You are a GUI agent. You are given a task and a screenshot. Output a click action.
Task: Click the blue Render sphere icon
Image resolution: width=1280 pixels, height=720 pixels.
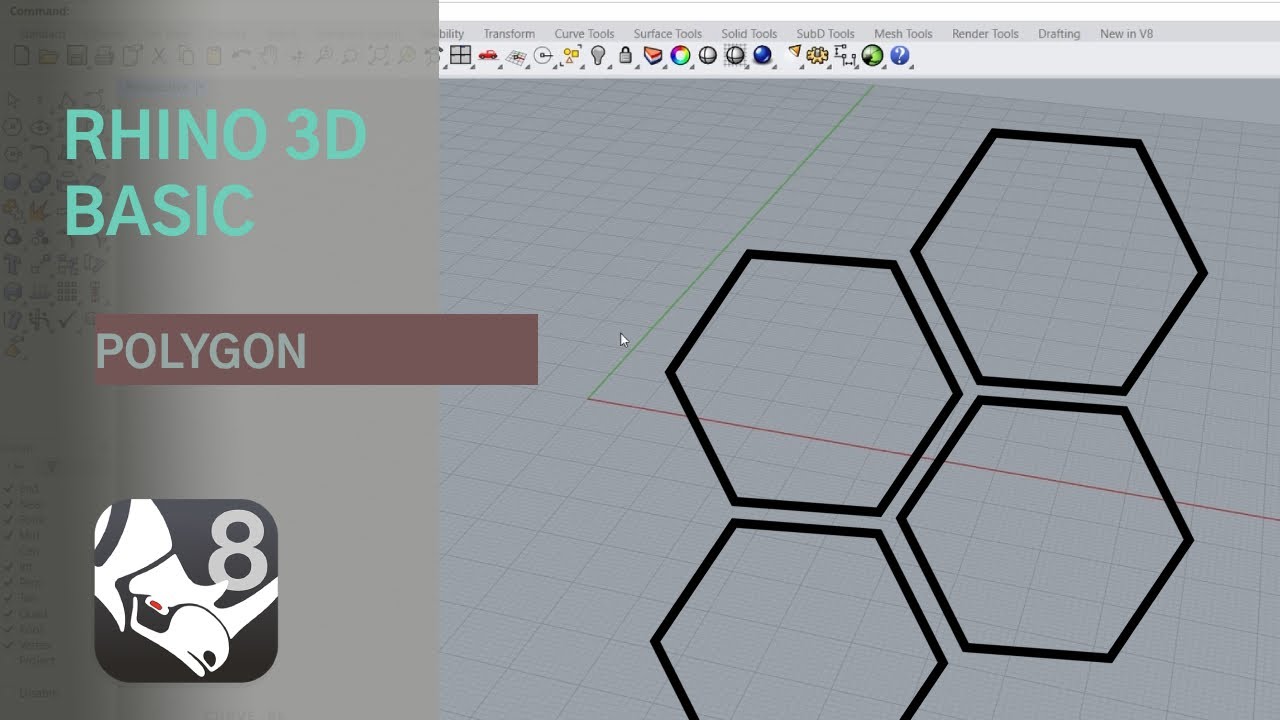(762, 56)
